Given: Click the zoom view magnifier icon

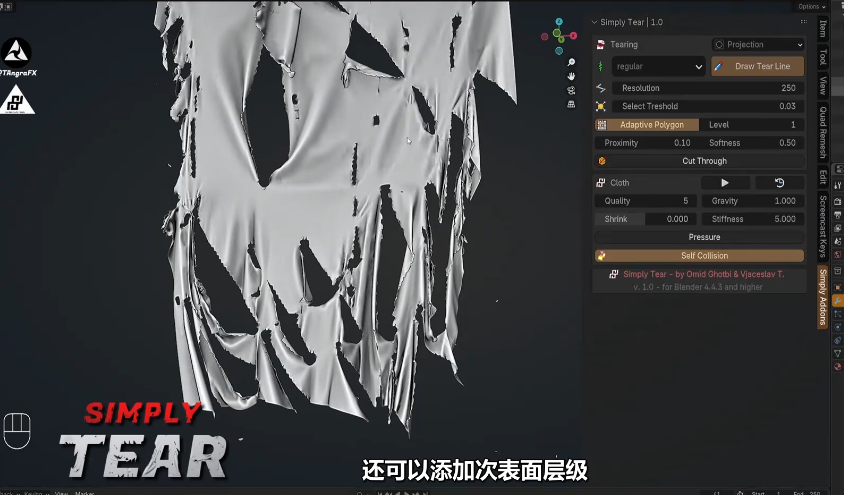Looking at the screenshot, I should coord(571,62).
